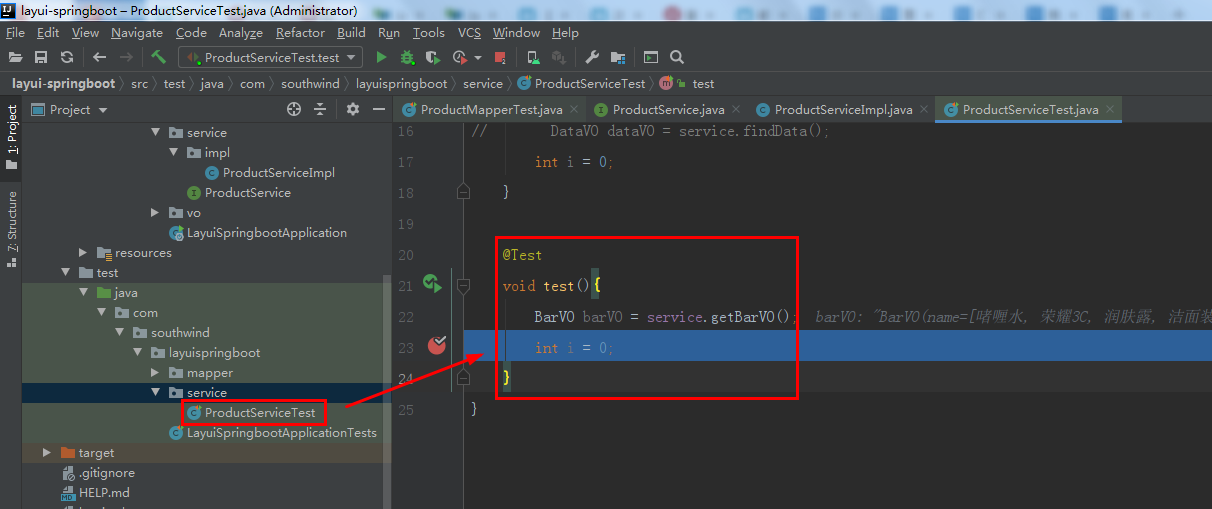Run ProductServiceTest.test with green play icon

click(381, 57)
